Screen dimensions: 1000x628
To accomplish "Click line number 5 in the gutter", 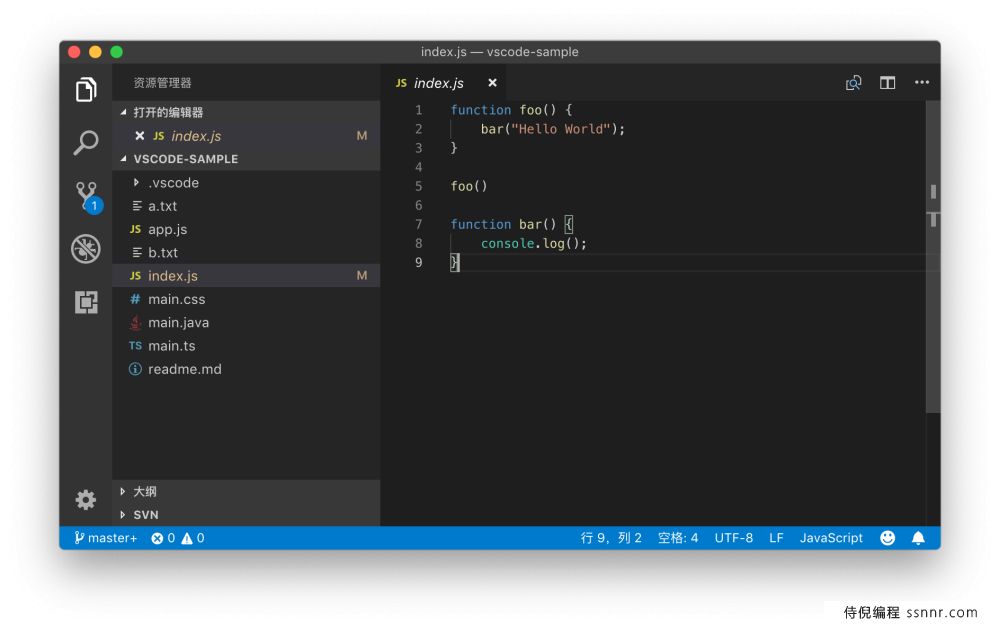I will click(x=419, y=186).
